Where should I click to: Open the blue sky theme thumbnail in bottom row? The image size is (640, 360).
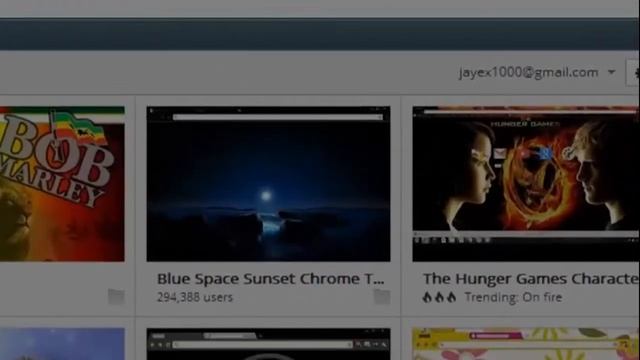click(62, 344)
